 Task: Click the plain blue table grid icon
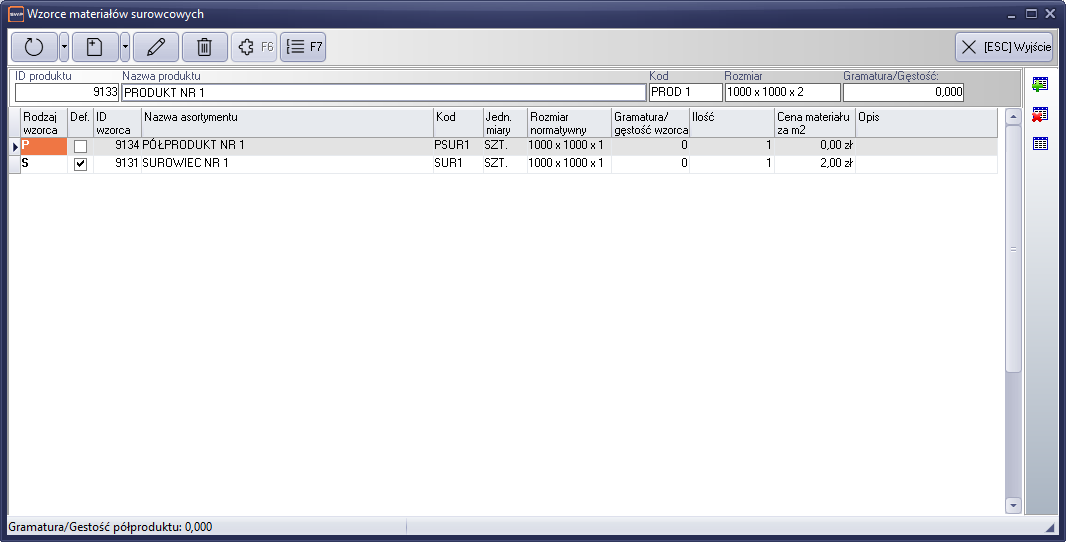click(x=1040, y=143)
